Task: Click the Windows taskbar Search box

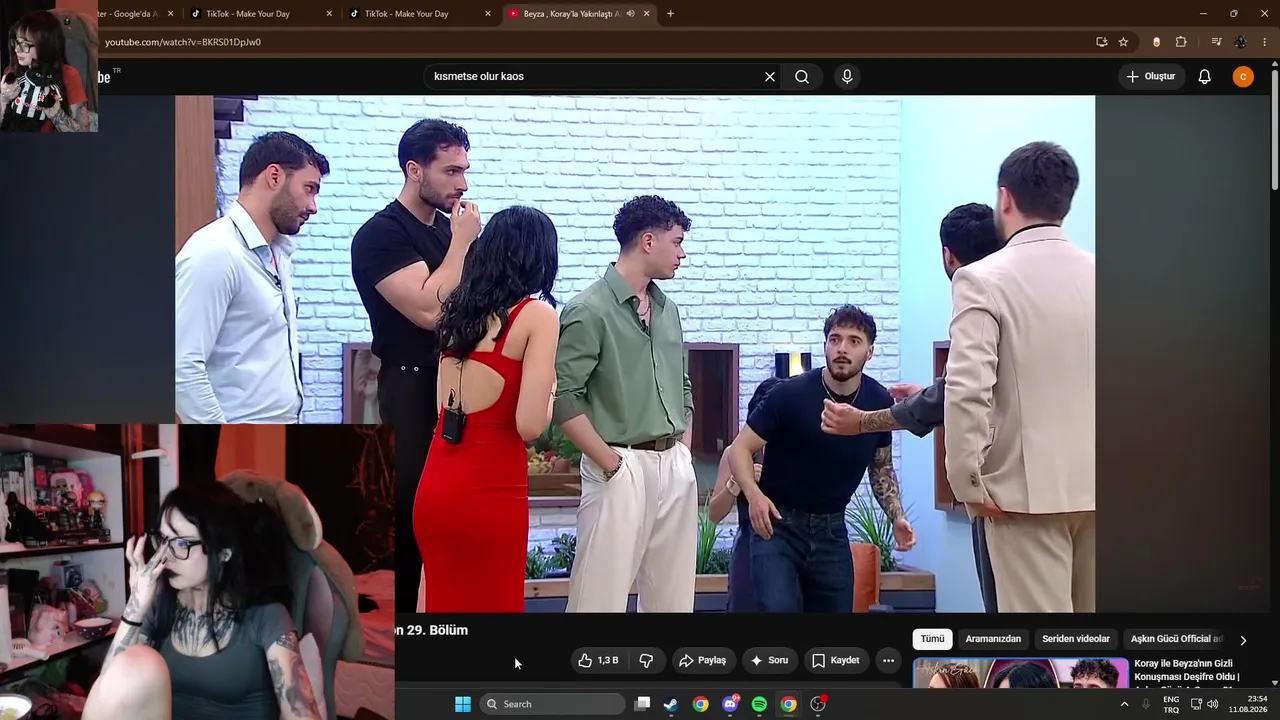Action: (x=552, y=704)
